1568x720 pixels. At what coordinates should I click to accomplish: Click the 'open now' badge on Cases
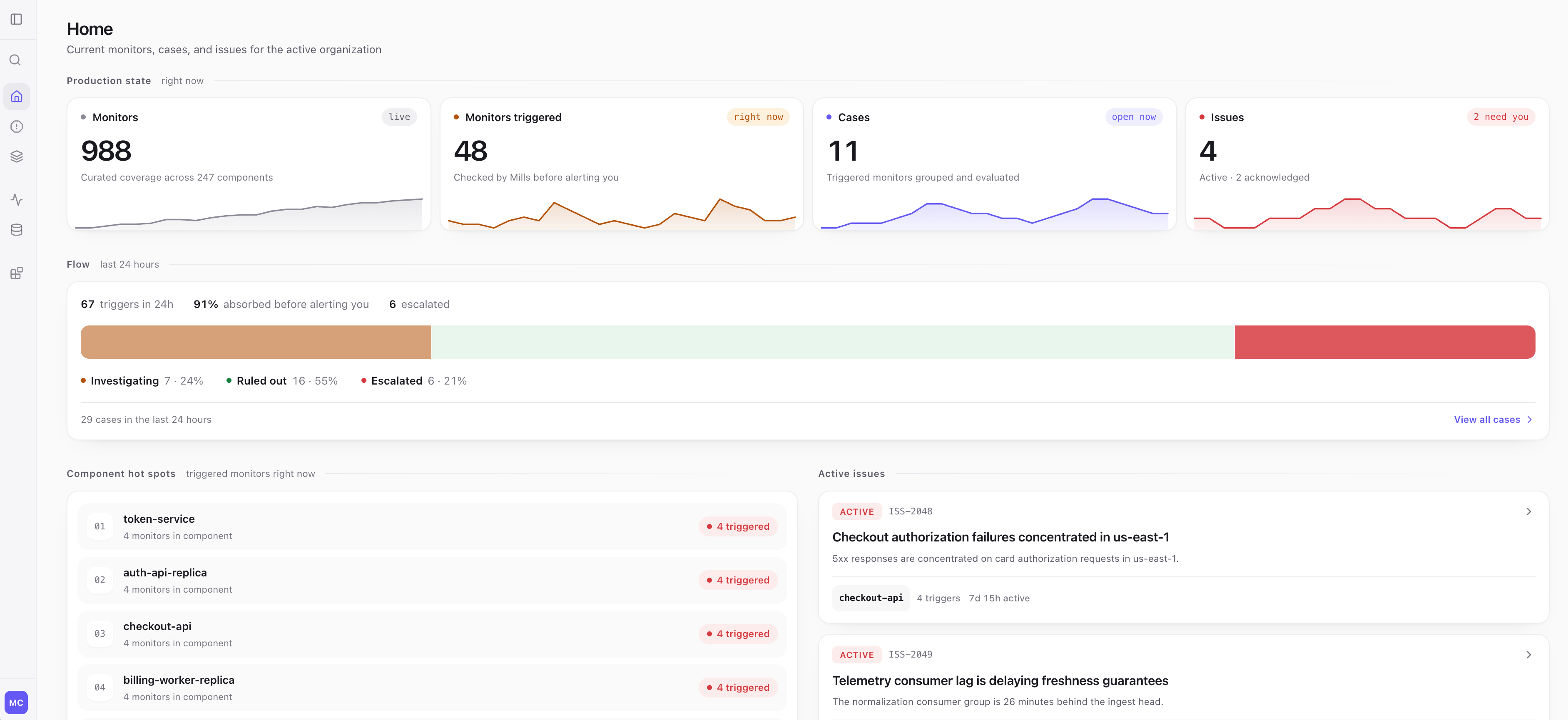coord(1133,117)
